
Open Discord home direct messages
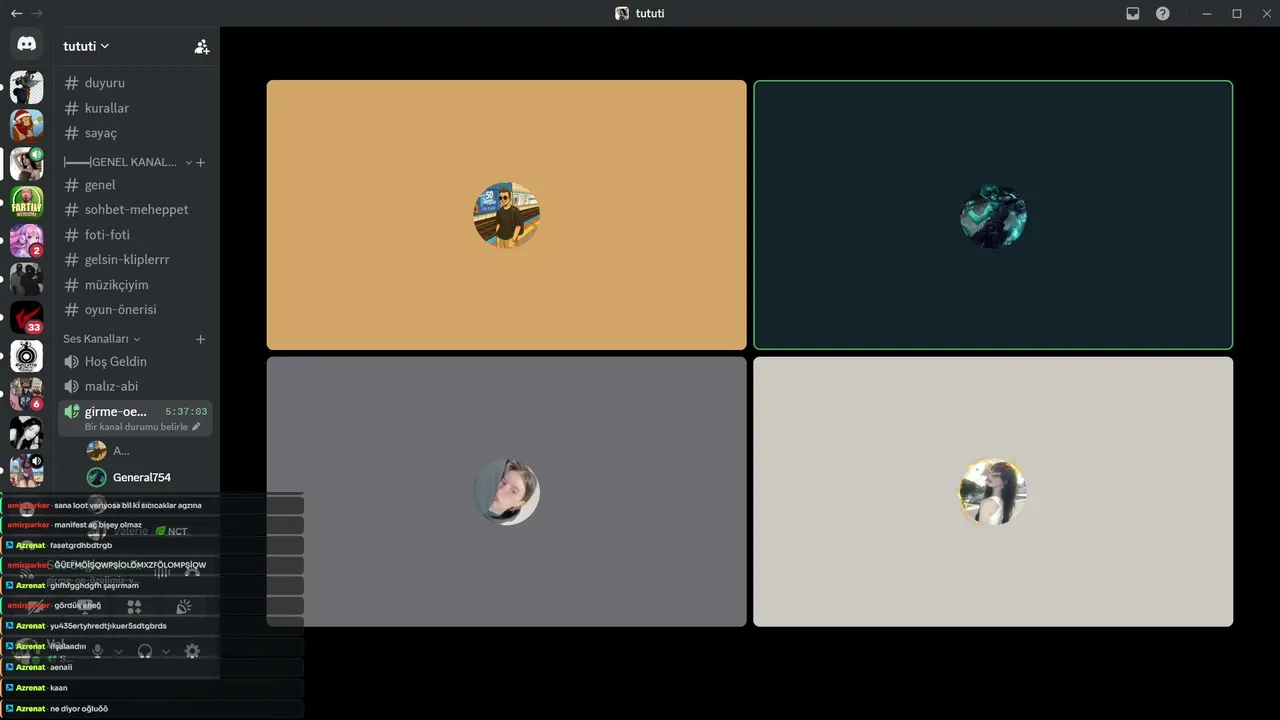[27, 44]
